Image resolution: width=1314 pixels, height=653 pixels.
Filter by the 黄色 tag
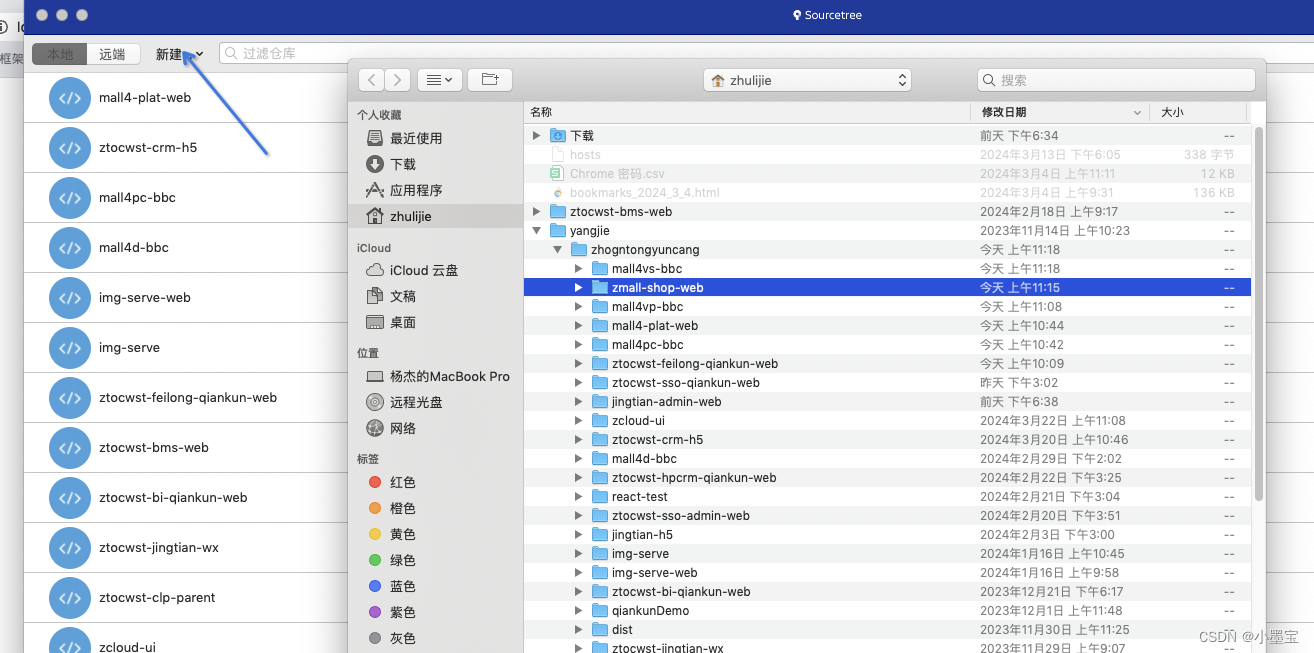coord(404,534)
